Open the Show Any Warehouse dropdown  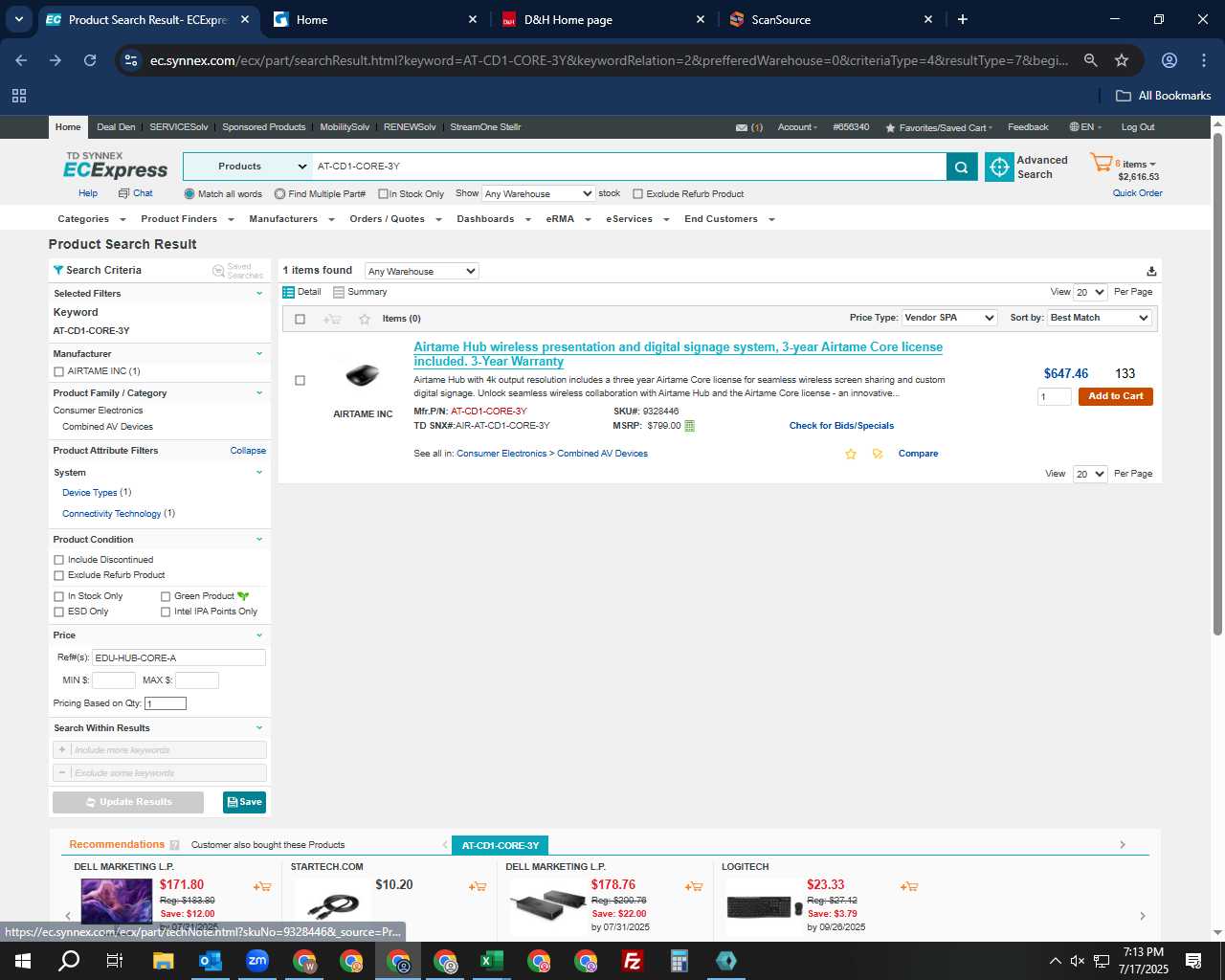coord(538,194)
